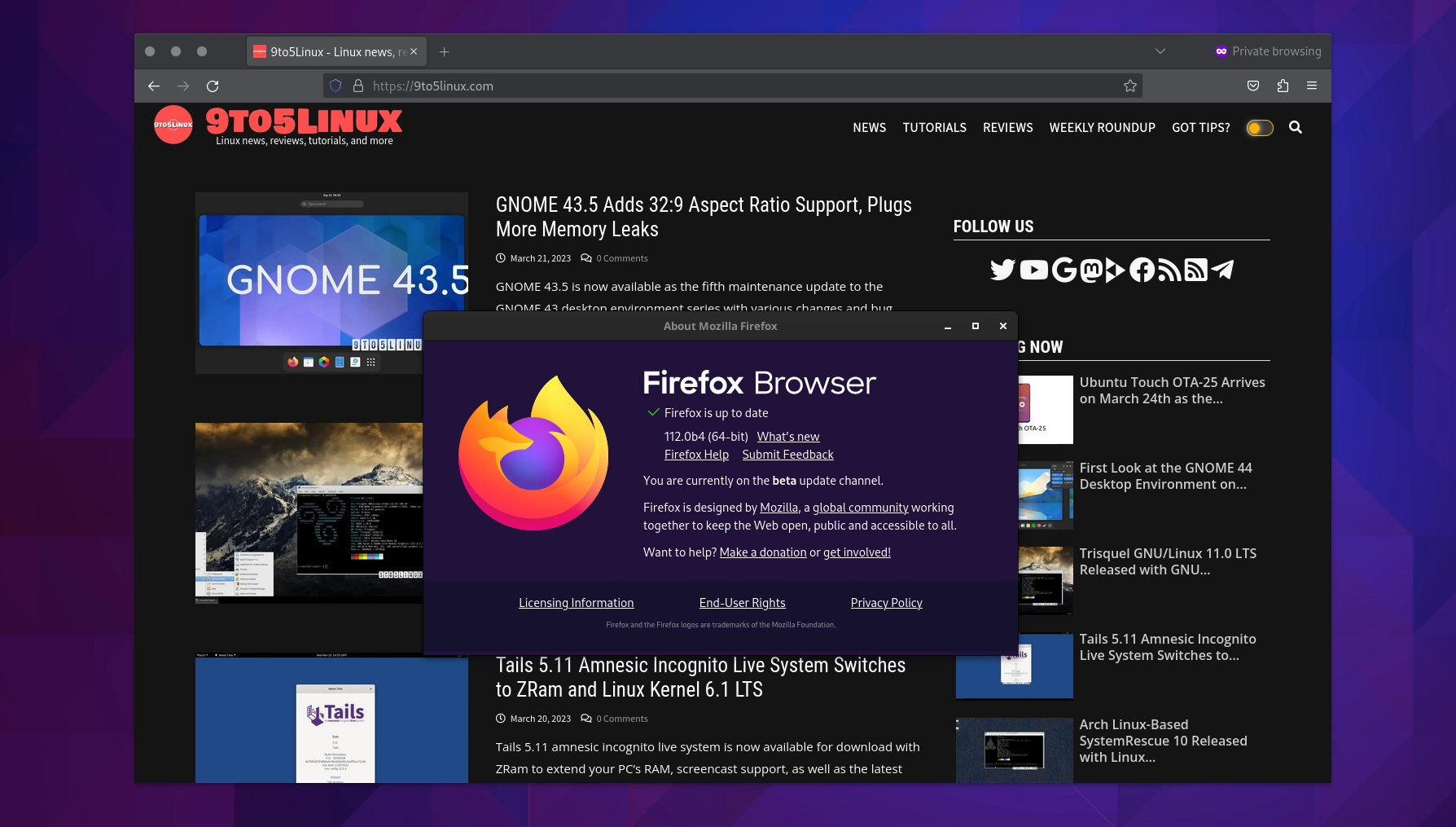This screenshot has width=1456, height=827.
Task: Click the Telegram icon in Follow Us
Action: click(1224, 270)
